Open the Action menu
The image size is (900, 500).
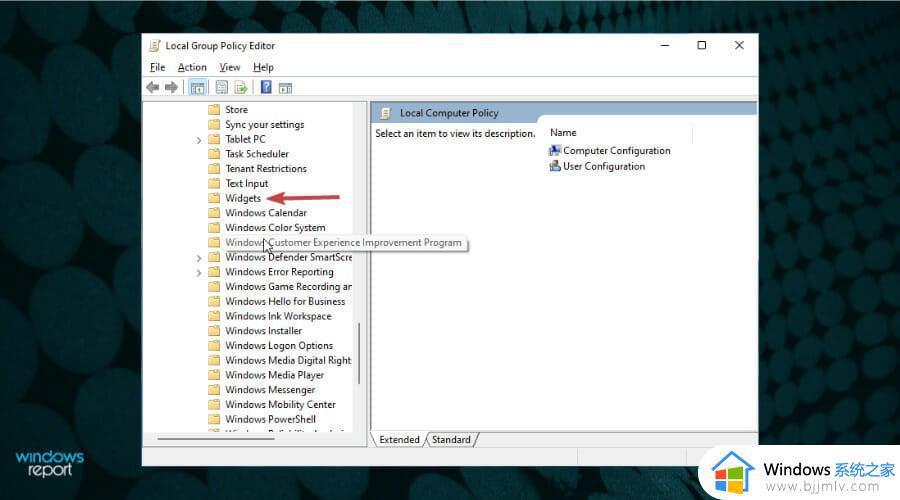[192, 67]
